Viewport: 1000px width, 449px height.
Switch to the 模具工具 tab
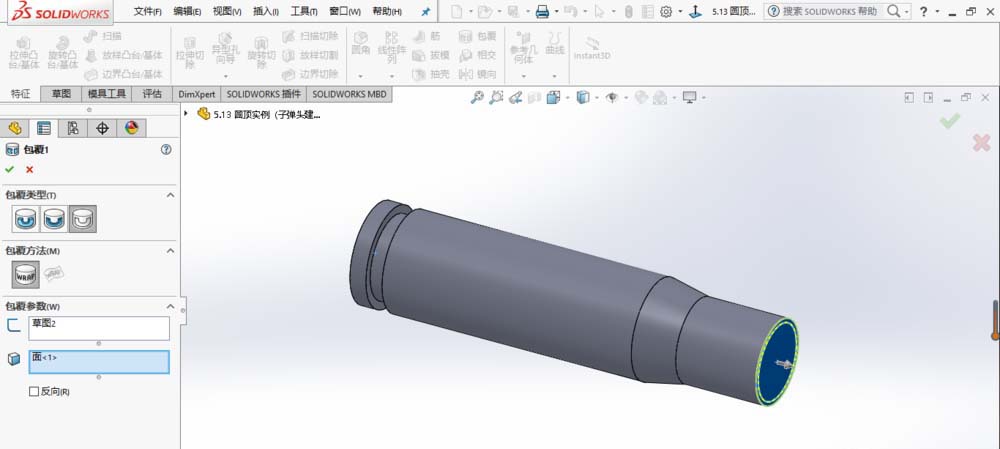107,94
